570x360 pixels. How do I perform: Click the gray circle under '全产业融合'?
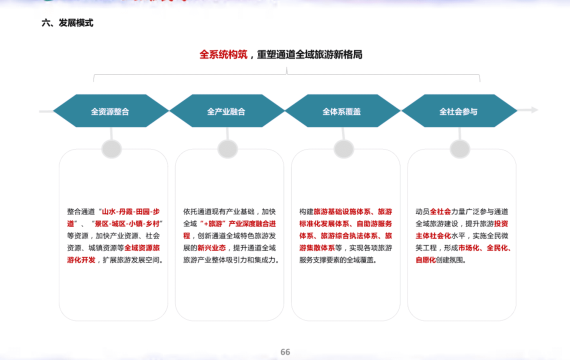pos(228,149)
